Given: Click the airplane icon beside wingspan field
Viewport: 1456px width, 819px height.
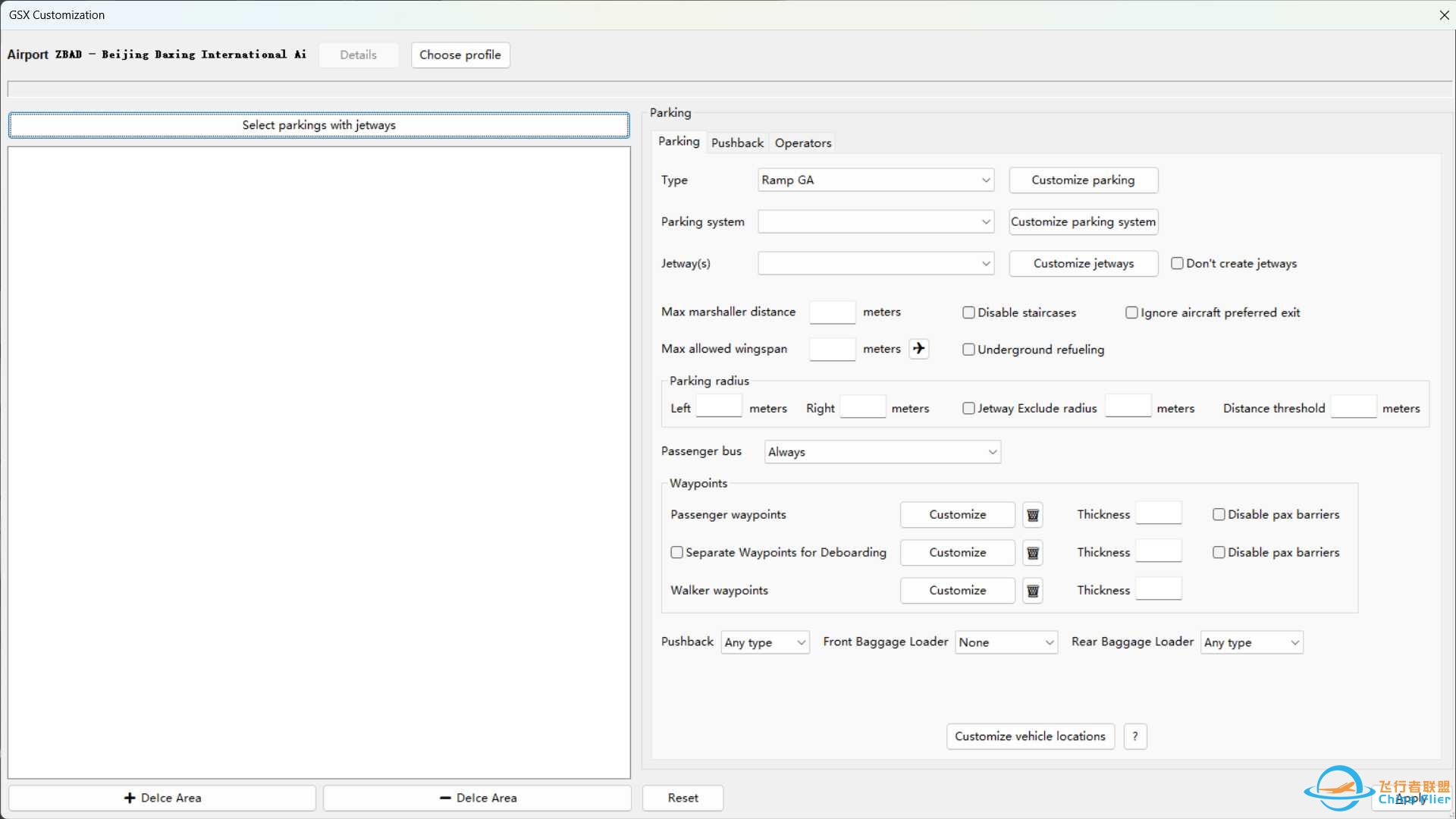Looking at the screenshot, I should point(918,349).
